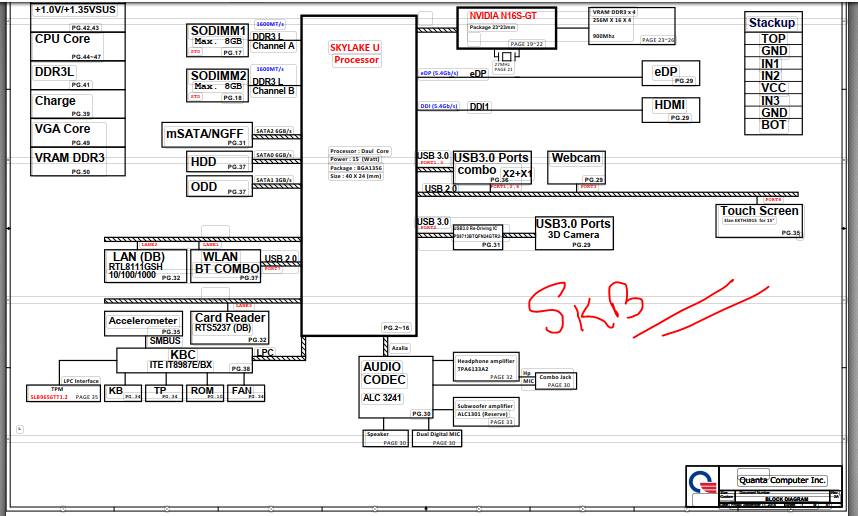The width and height of the screenshot is (858, 516).
Task: Select the IN3 layer in Stackup
Action: point(773,101)
